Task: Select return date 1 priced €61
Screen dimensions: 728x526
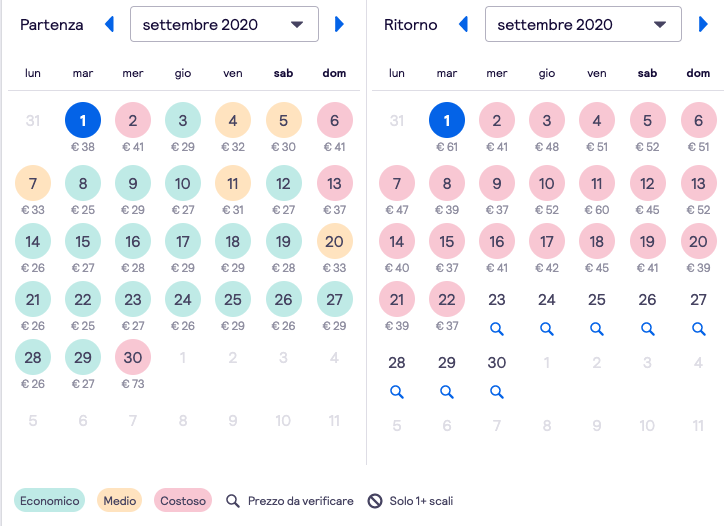Action: pyautogui.click(x=447, y=121)
